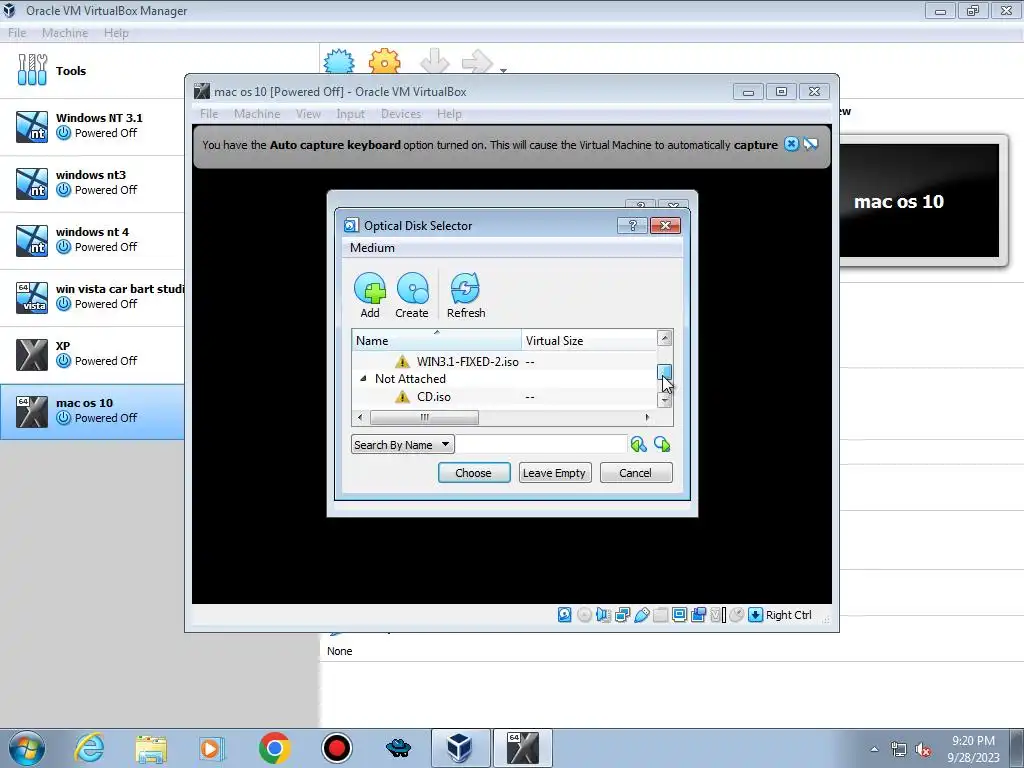Select Windows NT 3.1 VM in sidebar
Image resolution: width=1024 pixels, height=768 pixels.
[92, 126]
